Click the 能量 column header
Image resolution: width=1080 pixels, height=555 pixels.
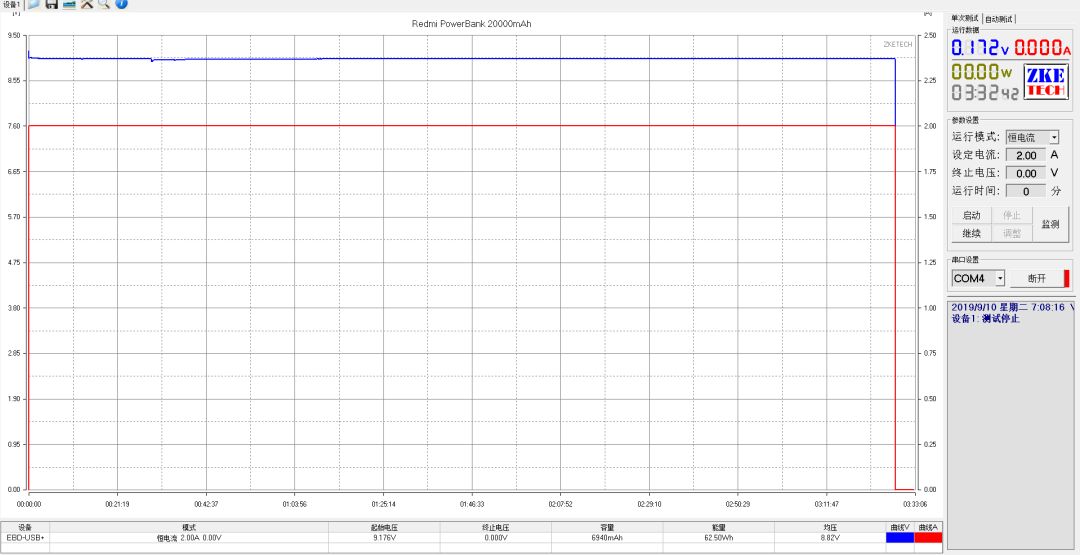click(x=718, y=527)
